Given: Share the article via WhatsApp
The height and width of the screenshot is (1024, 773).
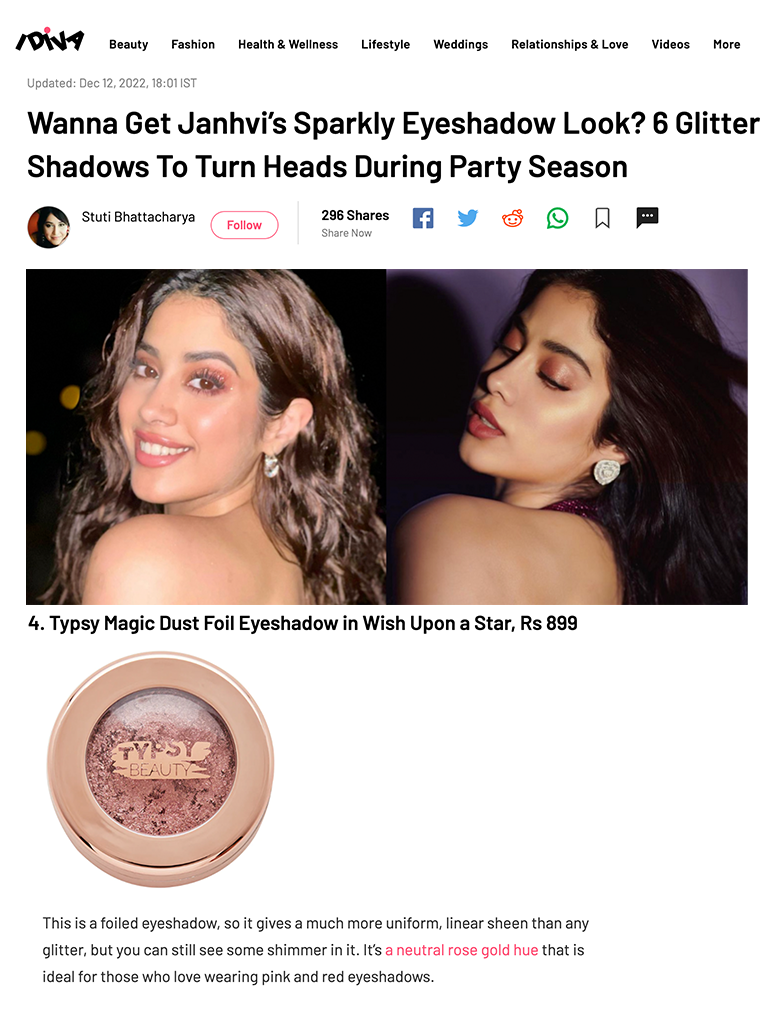Looking at the screenshot, I should (x=557, y=217).
